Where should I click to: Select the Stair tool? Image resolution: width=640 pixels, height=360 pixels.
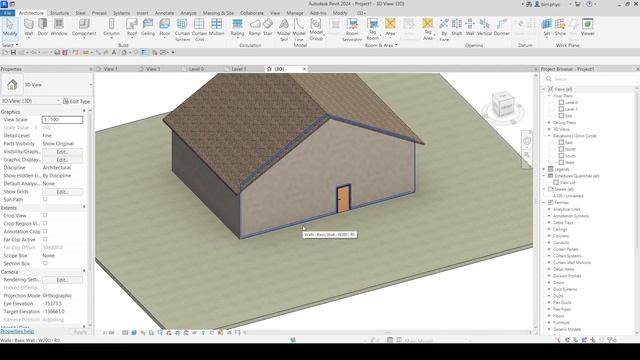click(268, 27)
